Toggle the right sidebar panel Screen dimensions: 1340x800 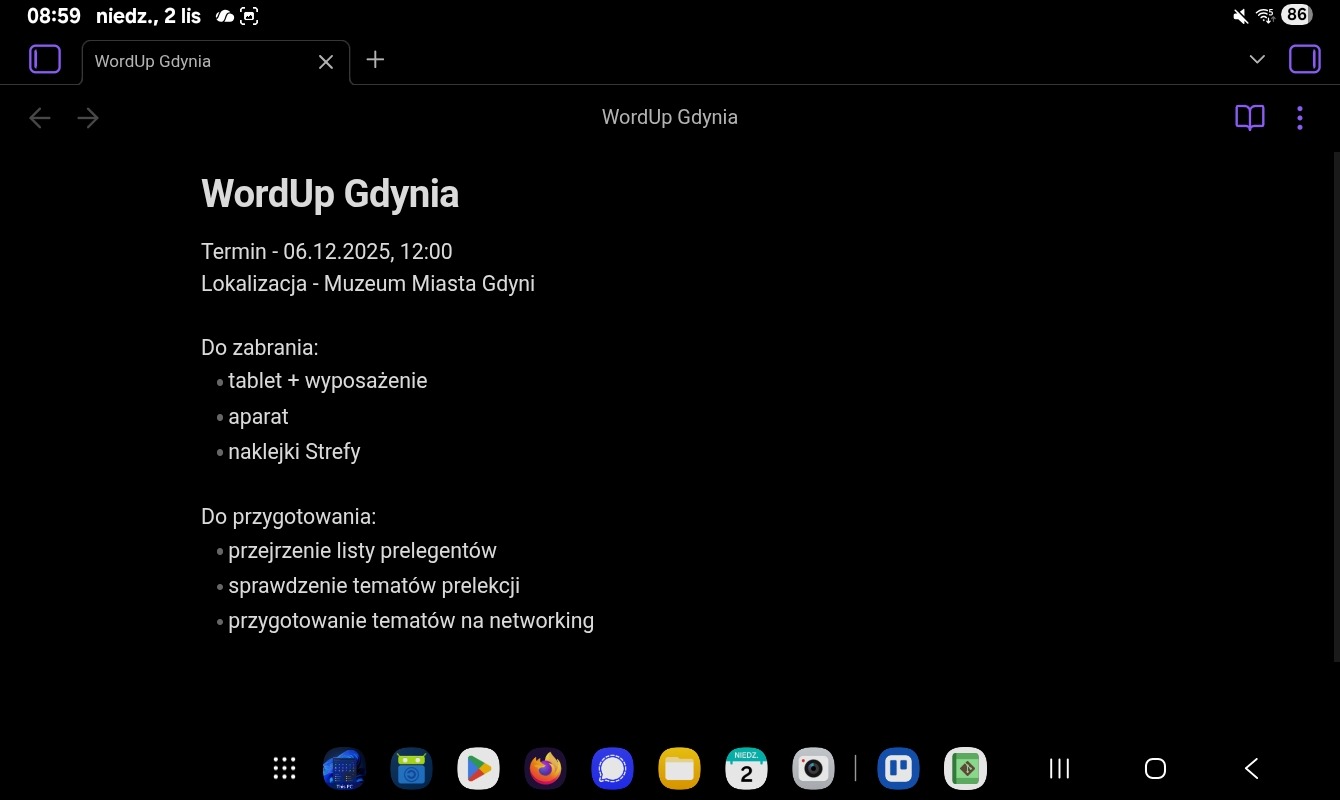[x=1304, y=60]
